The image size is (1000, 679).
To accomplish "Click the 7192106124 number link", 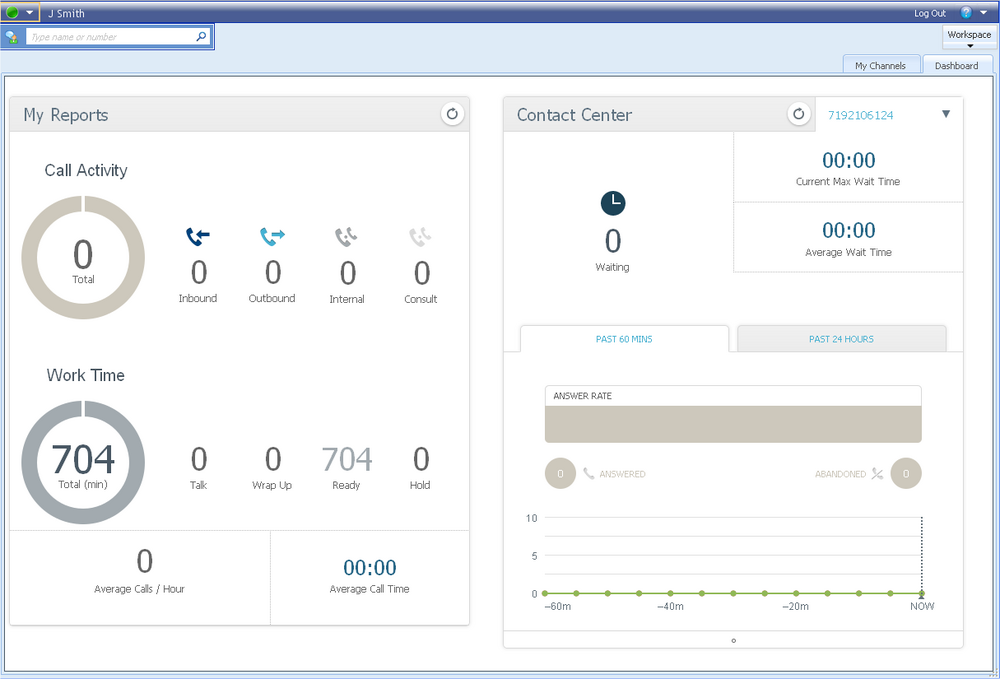I will (860, 115).
